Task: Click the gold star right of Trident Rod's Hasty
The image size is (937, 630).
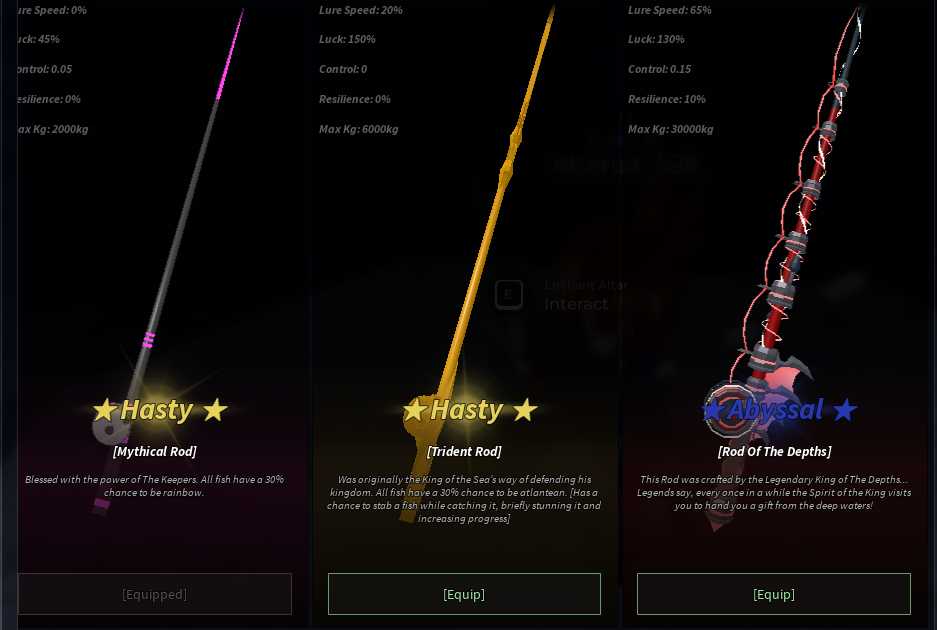Action: (525, 410)
